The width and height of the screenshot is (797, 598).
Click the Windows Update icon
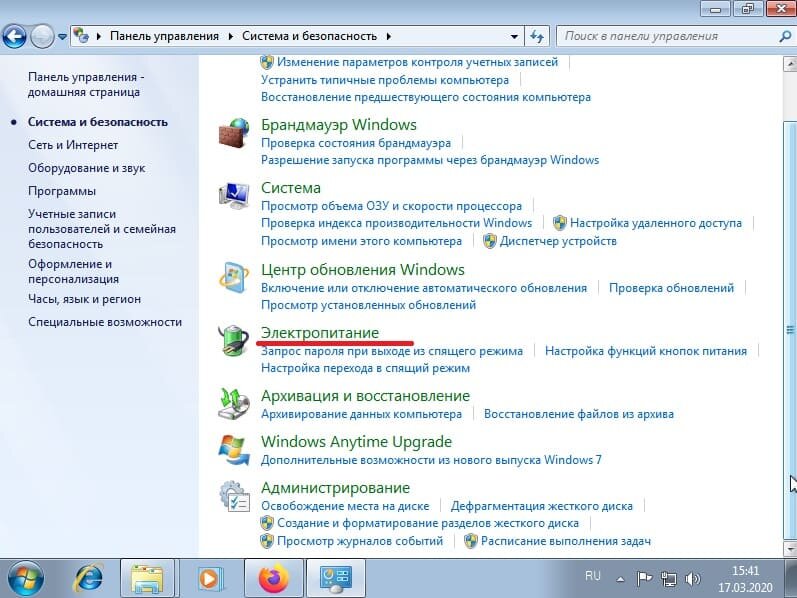234,277
